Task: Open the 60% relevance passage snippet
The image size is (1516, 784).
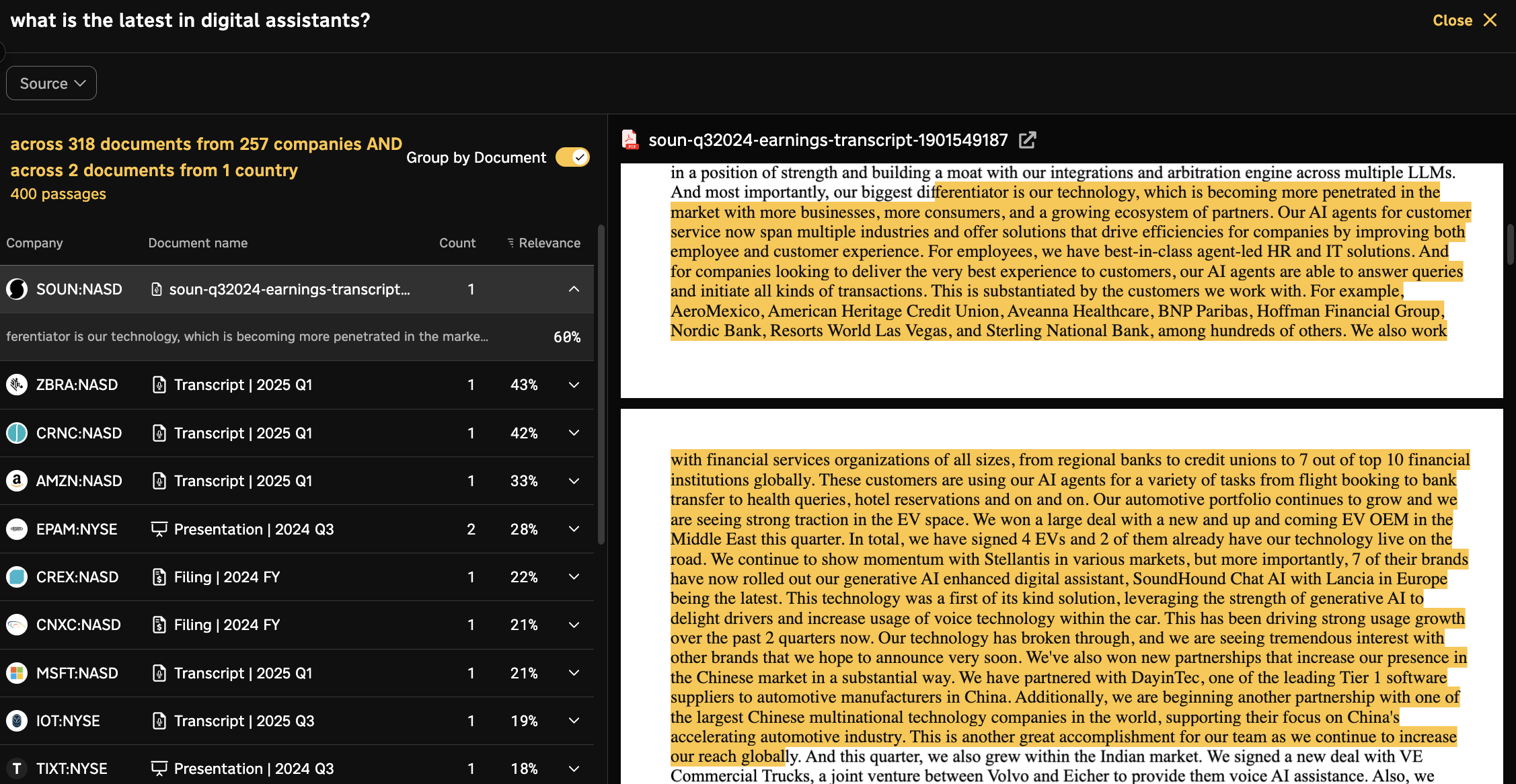Action: click(x=297, y=337)
